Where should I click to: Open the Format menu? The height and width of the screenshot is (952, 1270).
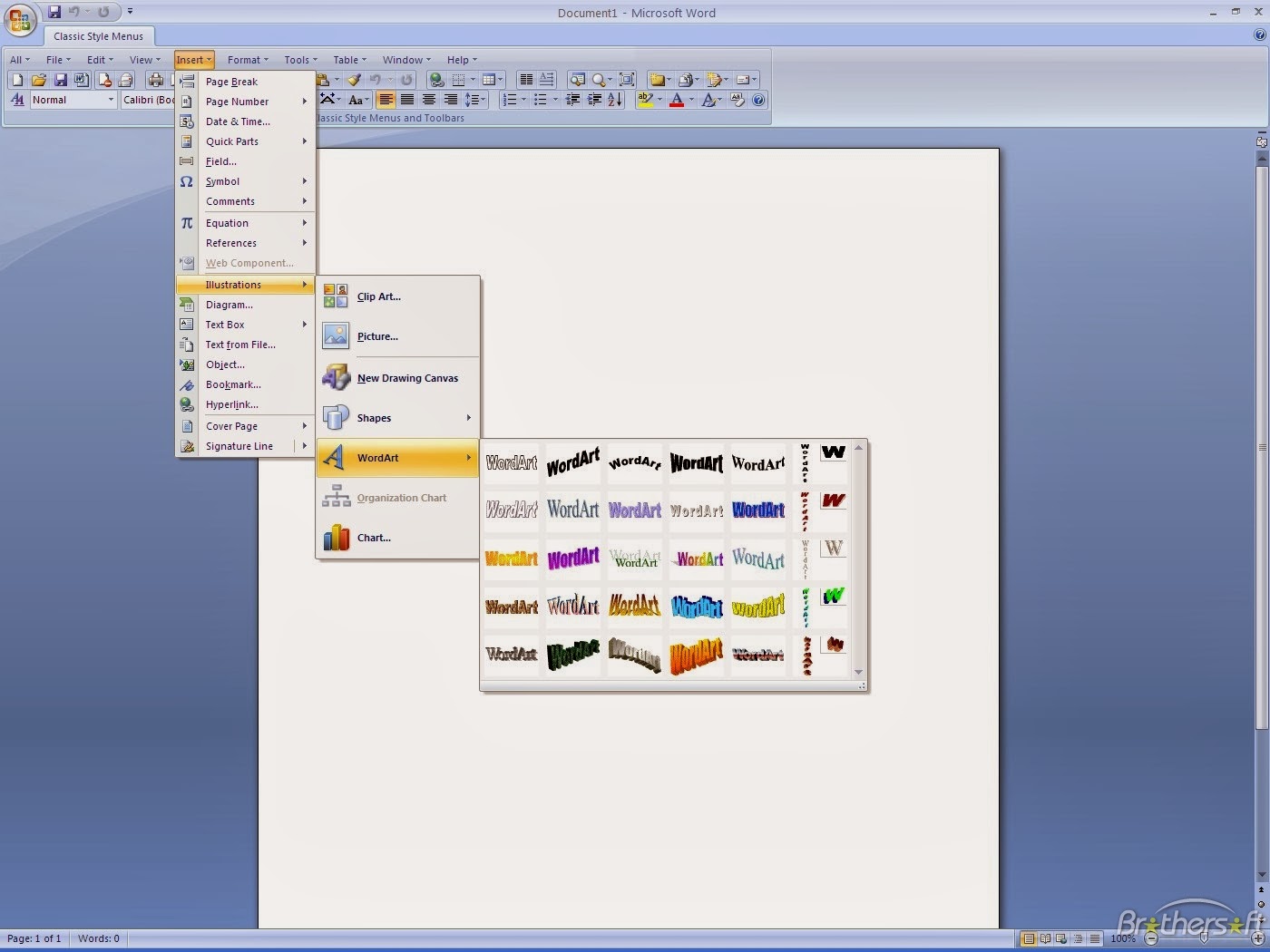(x=248, y=60)
